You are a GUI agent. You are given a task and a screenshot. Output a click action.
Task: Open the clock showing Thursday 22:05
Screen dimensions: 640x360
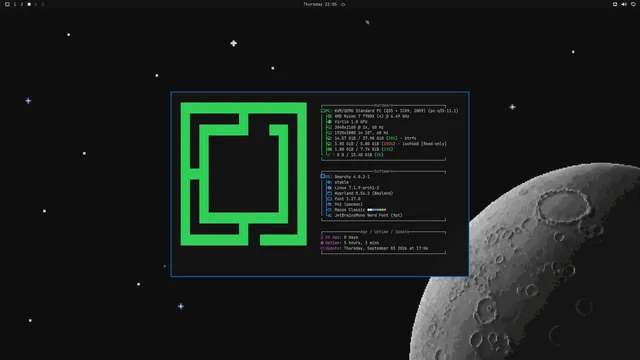pyautogui.click(x=320, y=4)
